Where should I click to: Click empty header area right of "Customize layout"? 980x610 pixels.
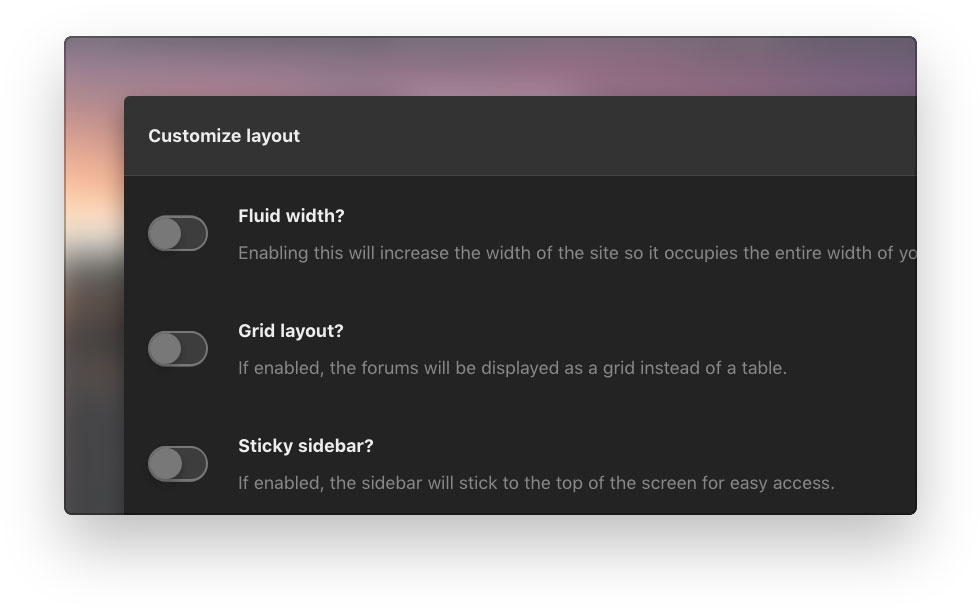pyautogui.click(x=600, y=136)
